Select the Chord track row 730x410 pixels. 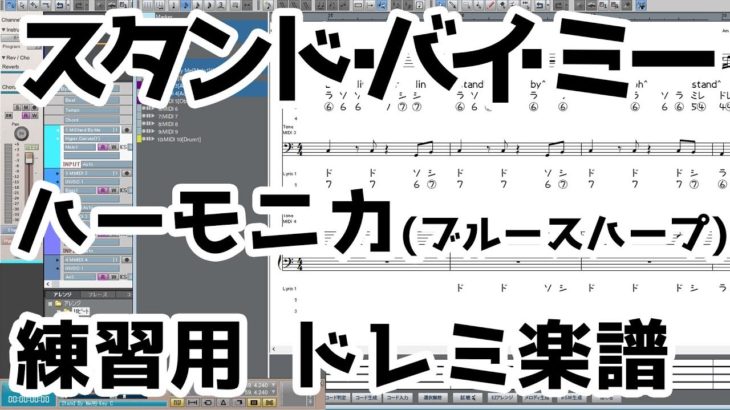point(91,120)
